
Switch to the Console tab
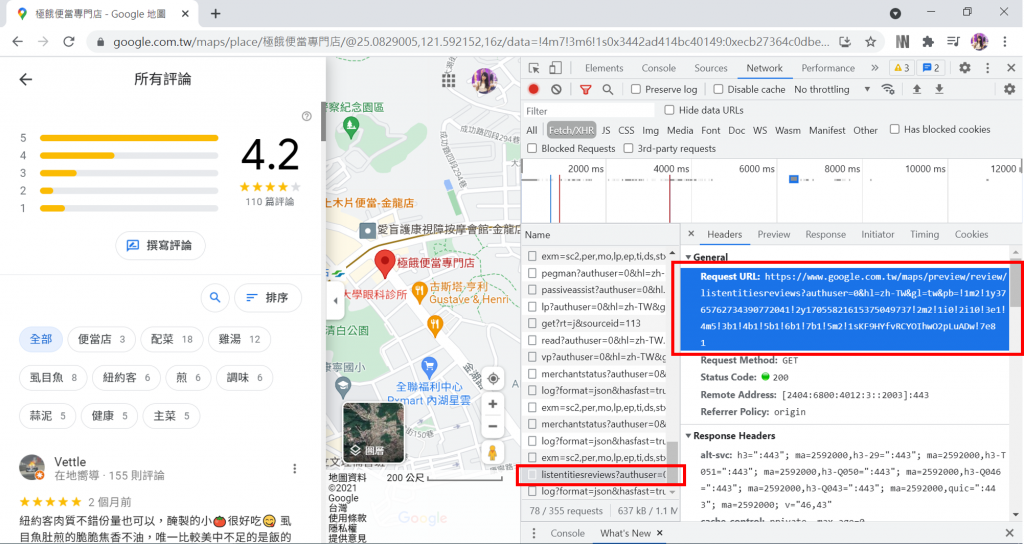pos(658,68)
